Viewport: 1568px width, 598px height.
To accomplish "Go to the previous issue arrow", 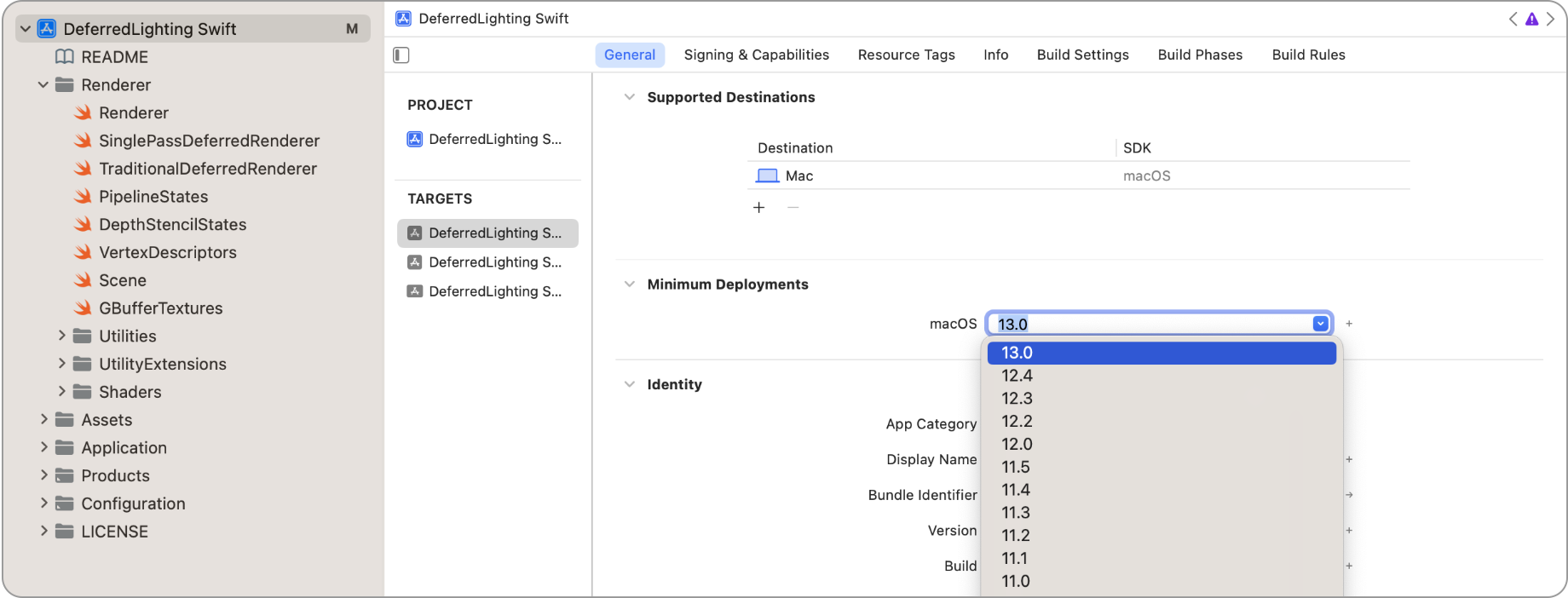I will 1513,19.
